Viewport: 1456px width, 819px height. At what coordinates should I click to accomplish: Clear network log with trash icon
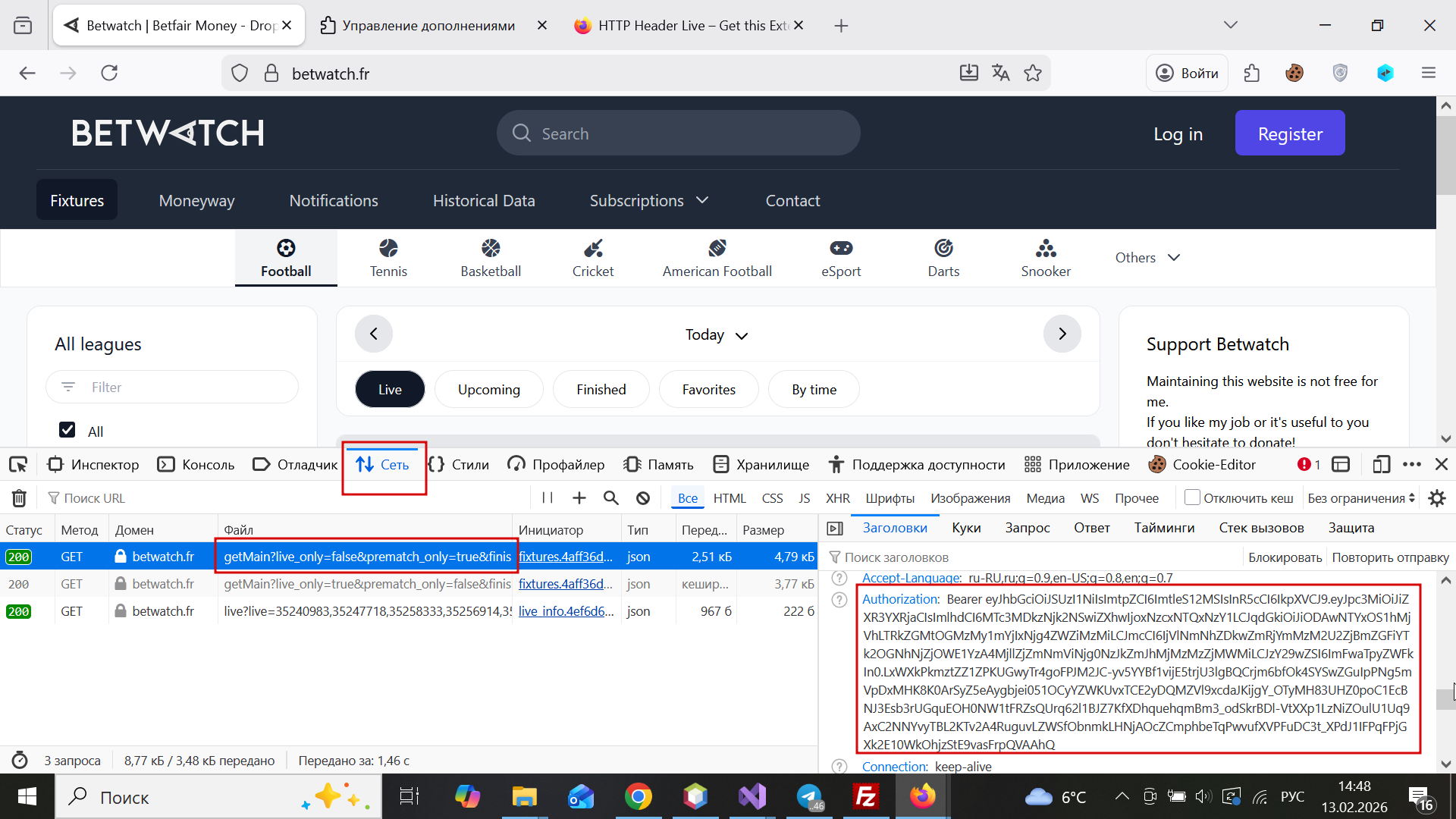(19, 498)
